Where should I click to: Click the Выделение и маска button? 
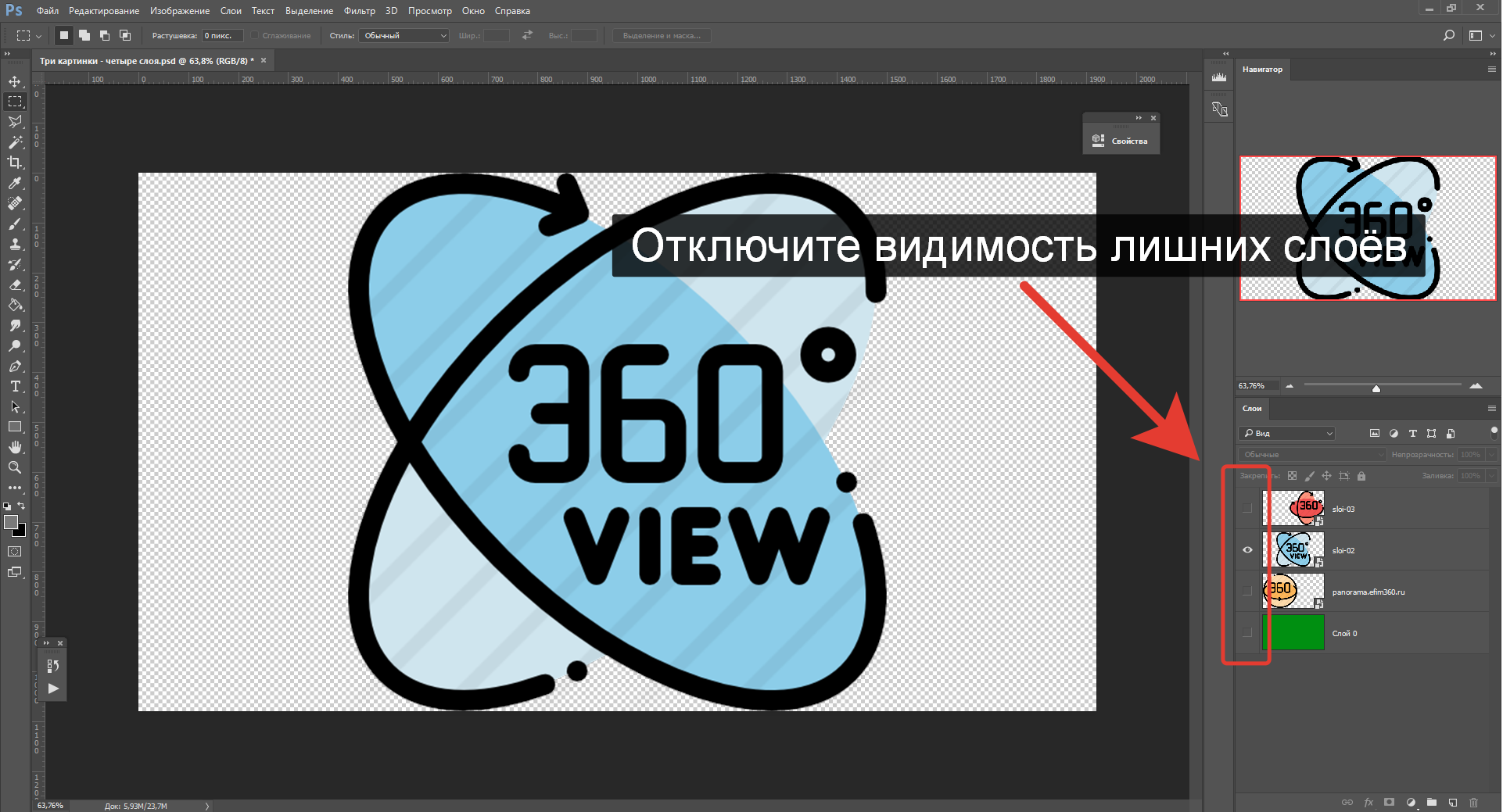pos(662,35)
